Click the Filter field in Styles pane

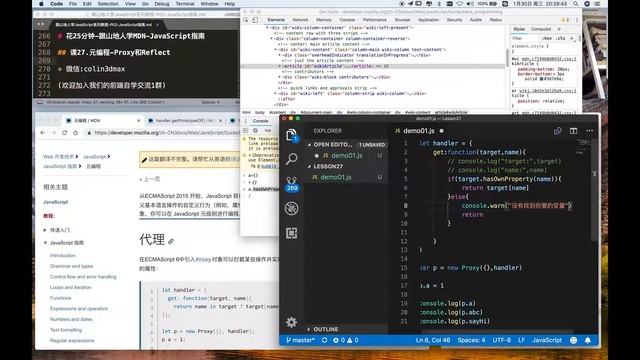pyautogui.click(x=526, y=38)
